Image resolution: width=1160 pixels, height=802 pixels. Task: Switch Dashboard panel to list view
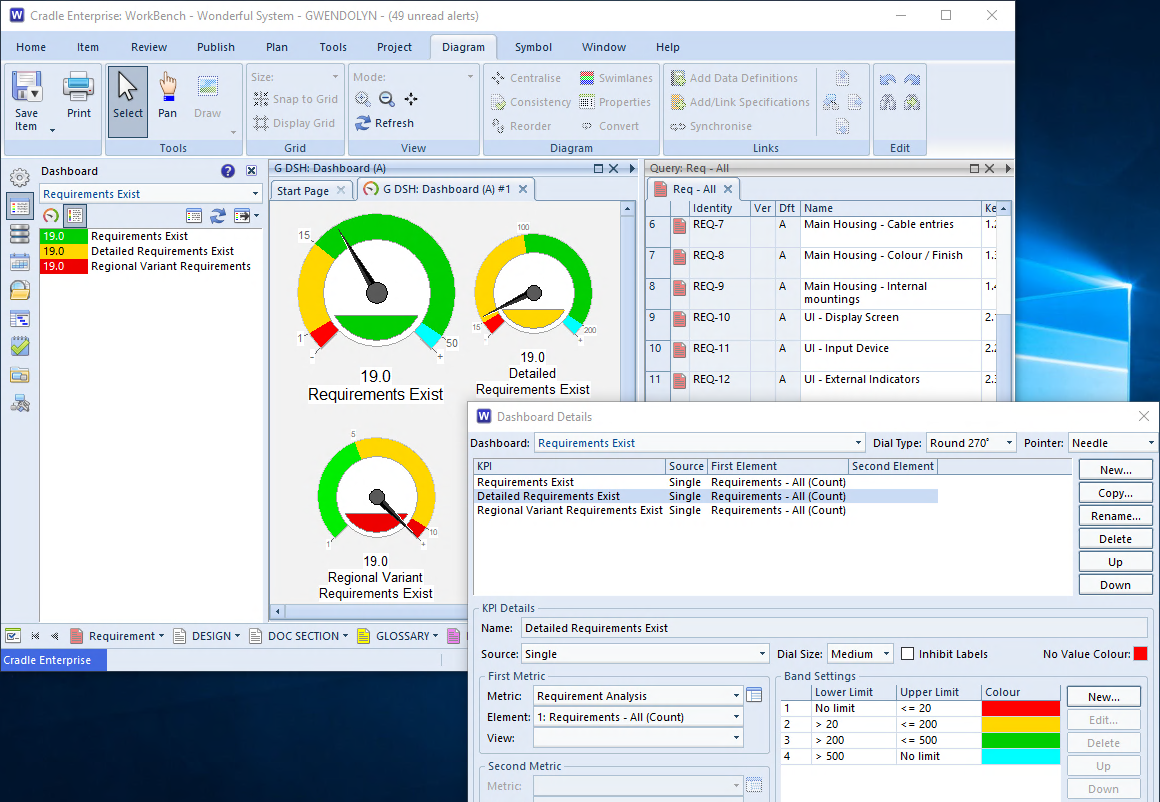[x=75, y=215]
